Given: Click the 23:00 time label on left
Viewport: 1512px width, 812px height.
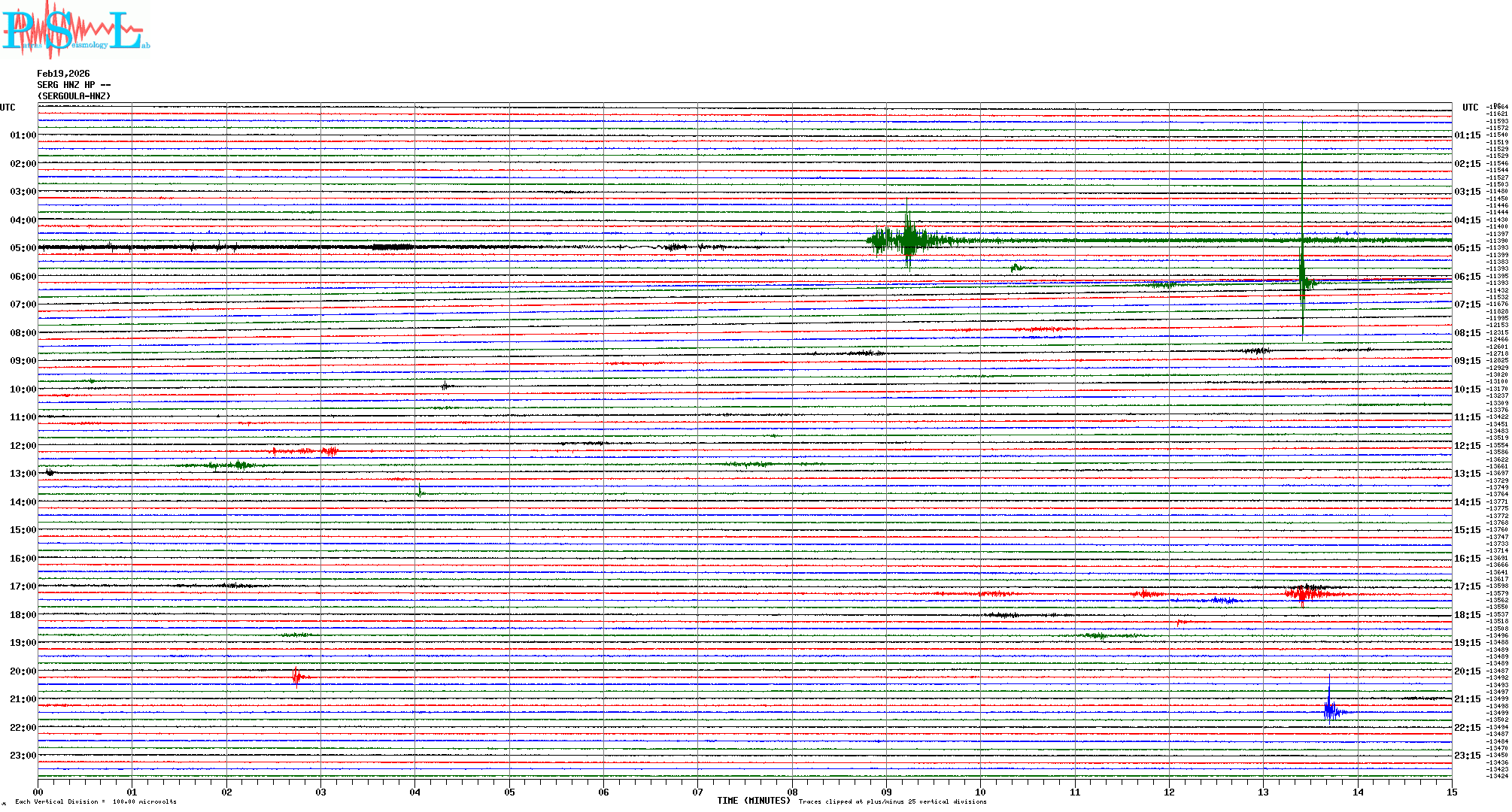Looking at the screenshot, I should point(23,756).
